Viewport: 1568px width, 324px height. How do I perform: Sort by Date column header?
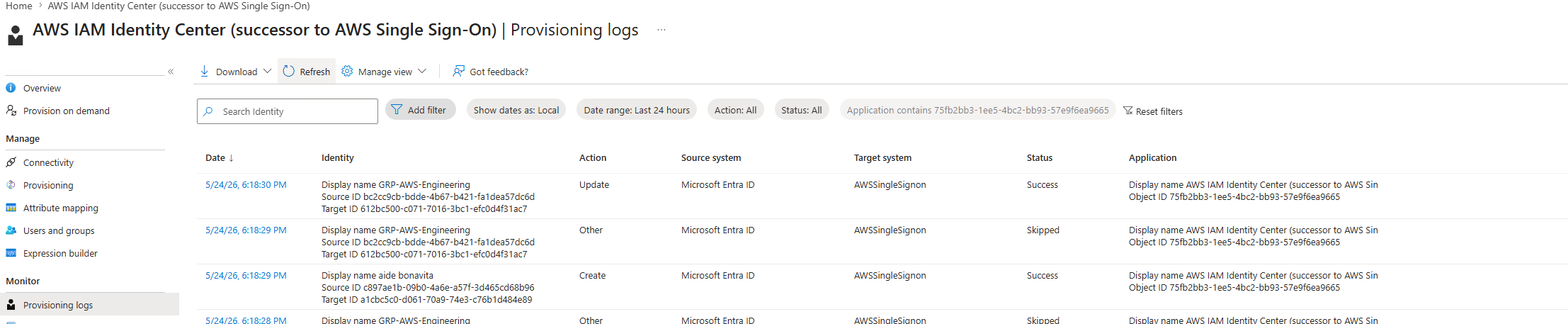(215, 158)
